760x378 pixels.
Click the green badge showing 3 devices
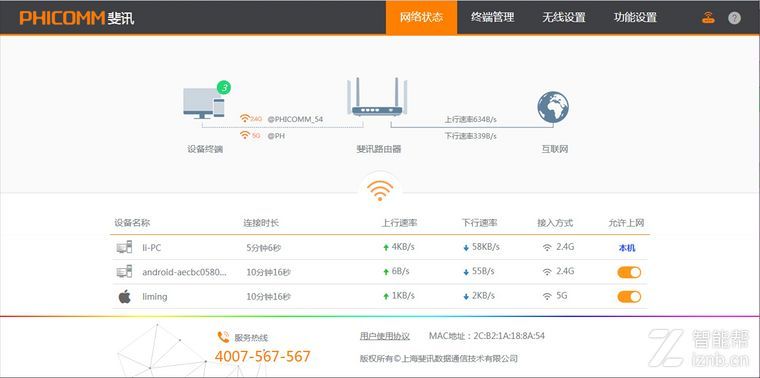[223, 88]
